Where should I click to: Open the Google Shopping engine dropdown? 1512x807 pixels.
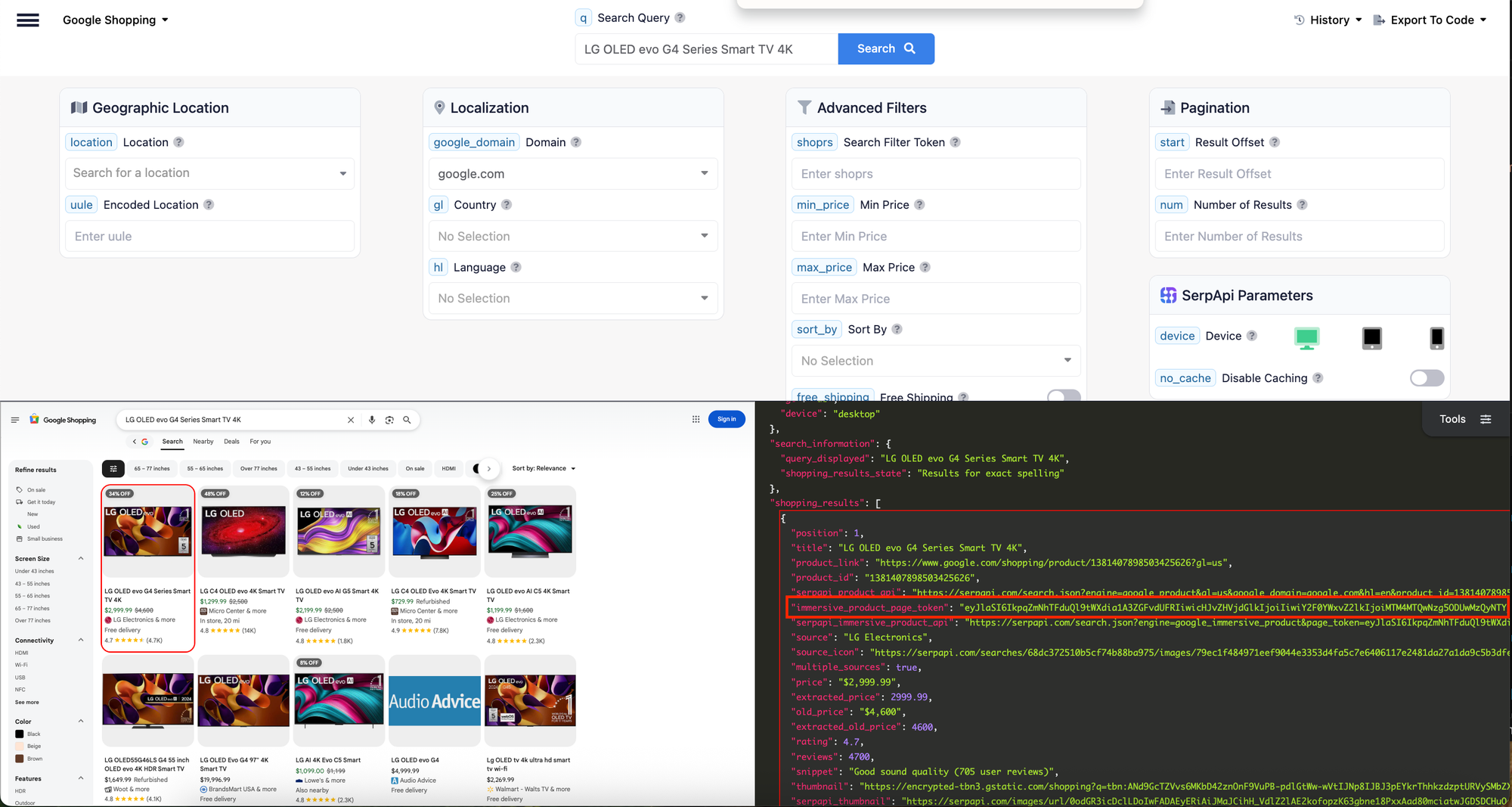point(115,20)
